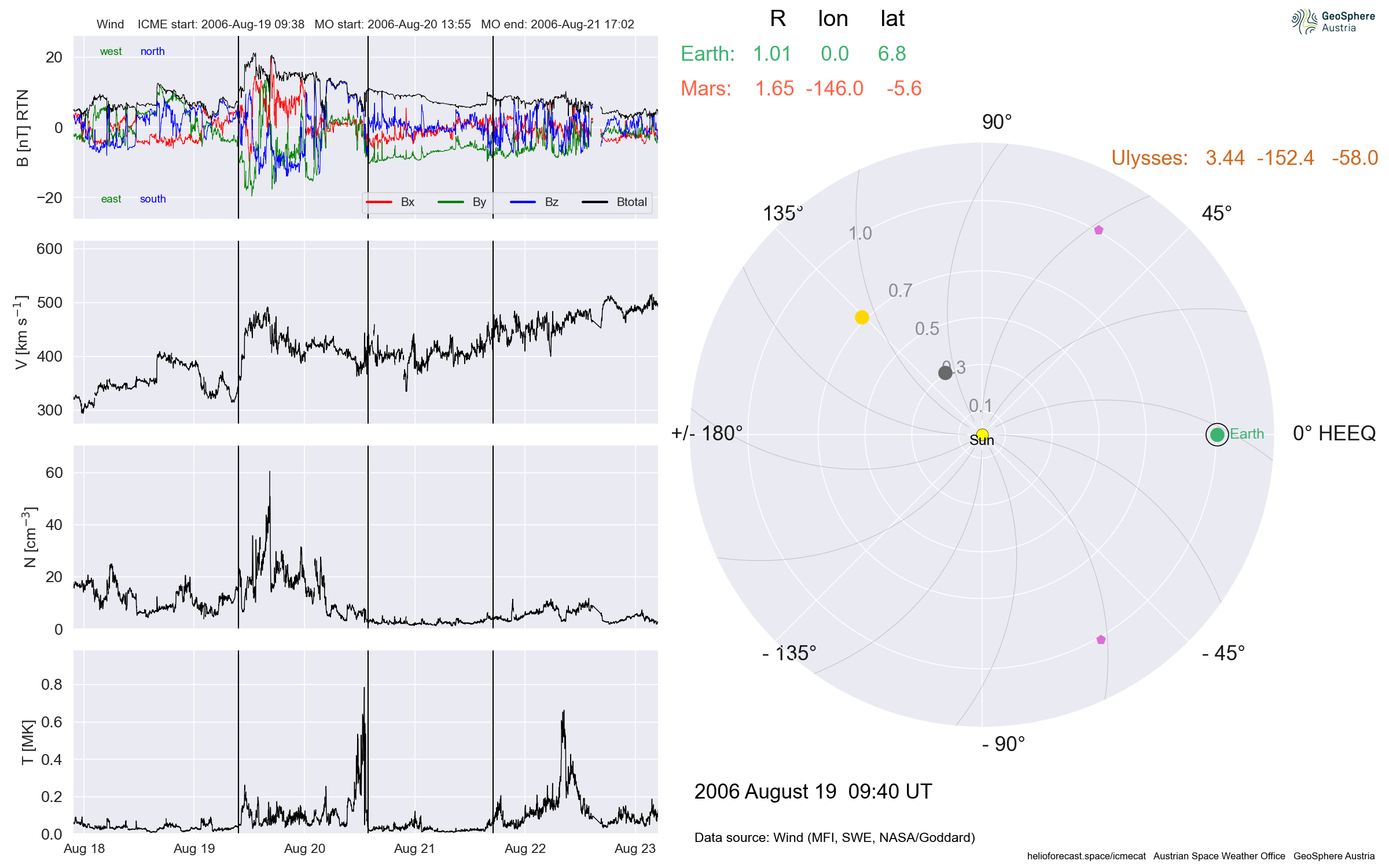Click the '90°' label atop polar plot
1389x868 pixels.
997,122
